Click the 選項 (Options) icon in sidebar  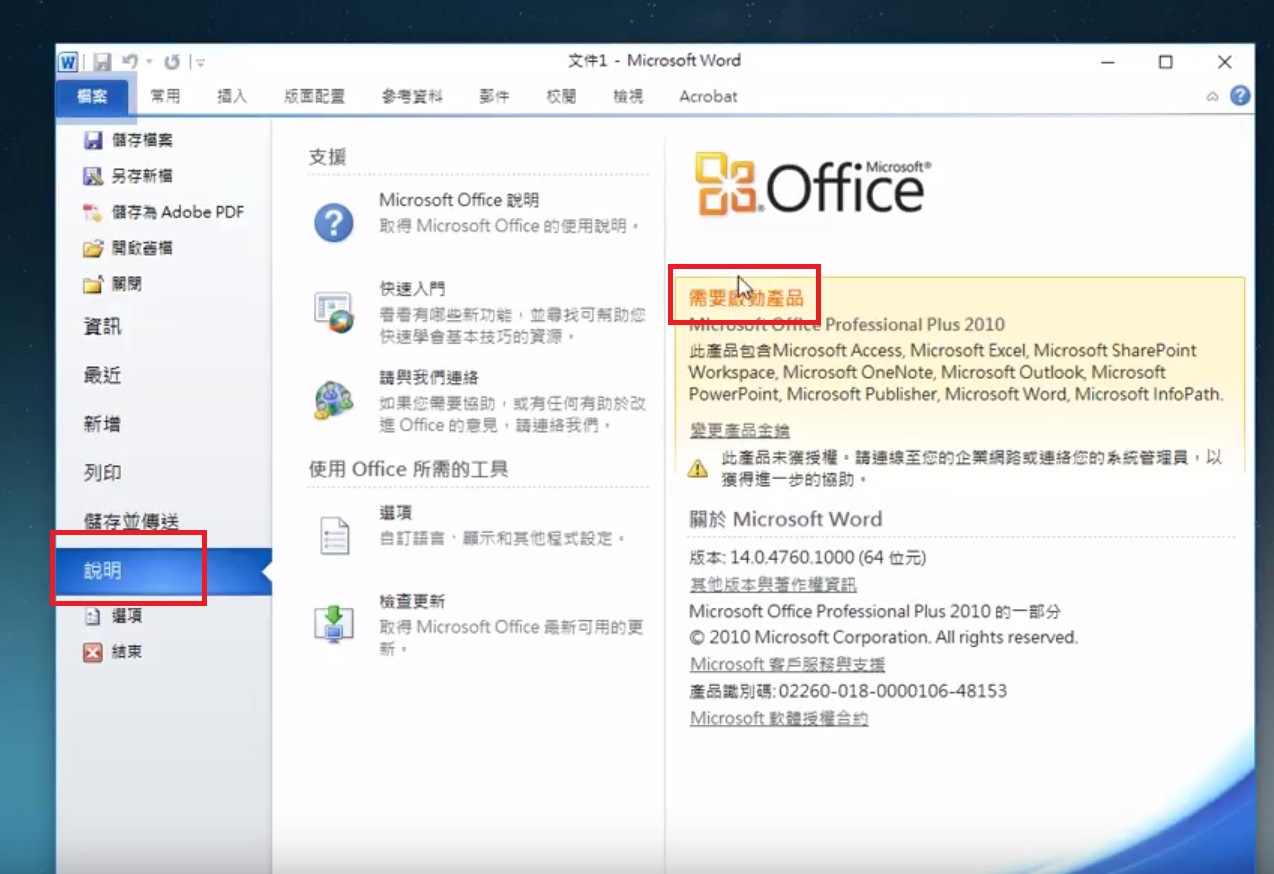[x=93, y=617]
